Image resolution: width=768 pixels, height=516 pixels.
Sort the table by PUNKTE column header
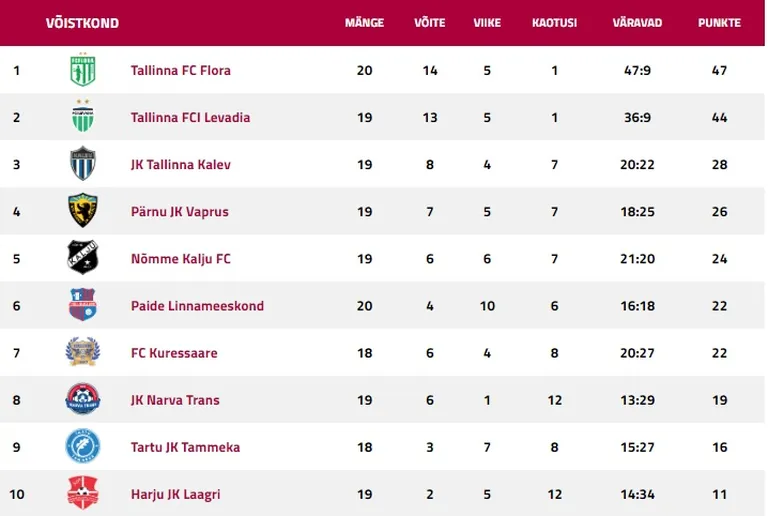[x=719, y=23]
